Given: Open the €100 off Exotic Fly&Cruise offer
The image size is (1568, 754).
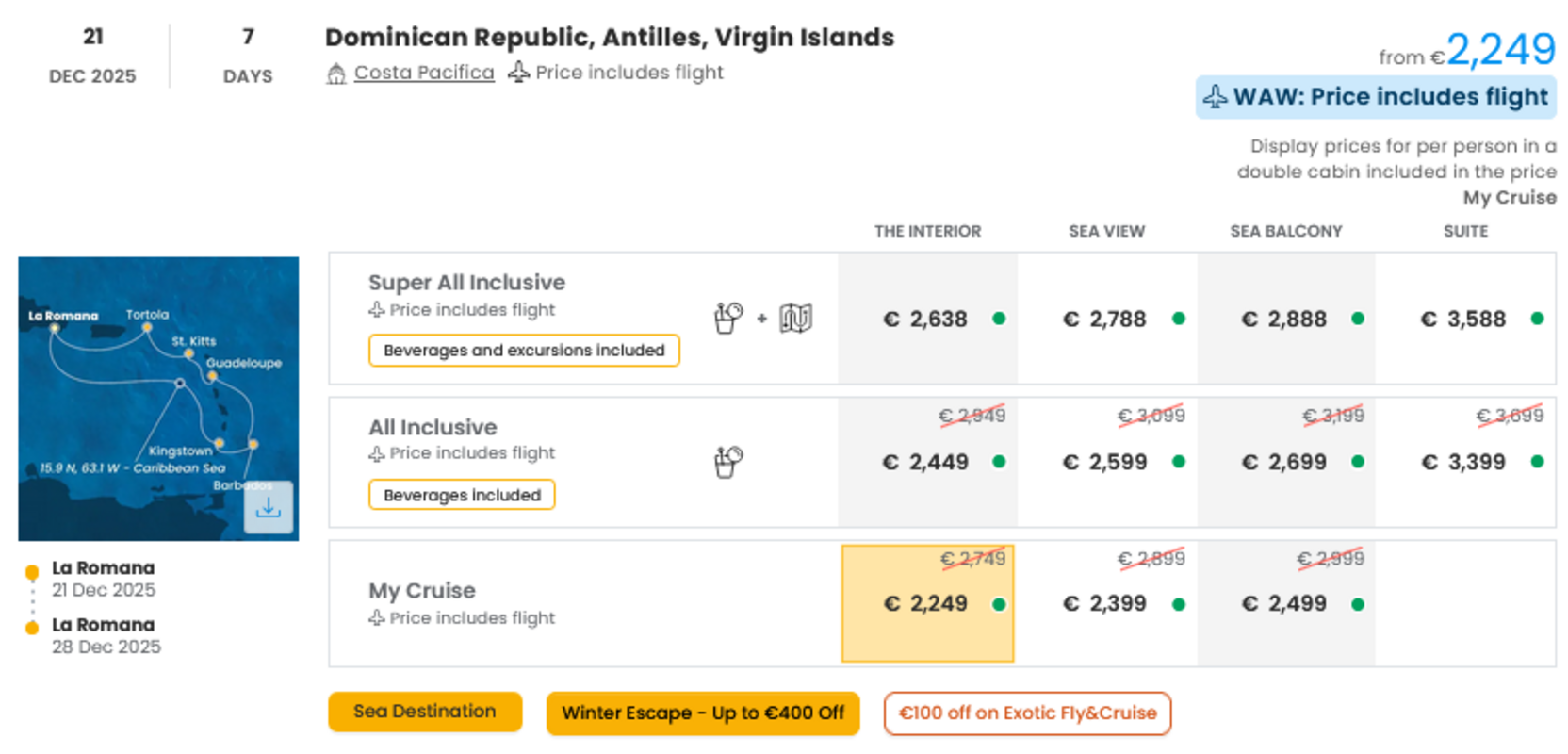Looking at the screenshot, I should (1027, 713).
